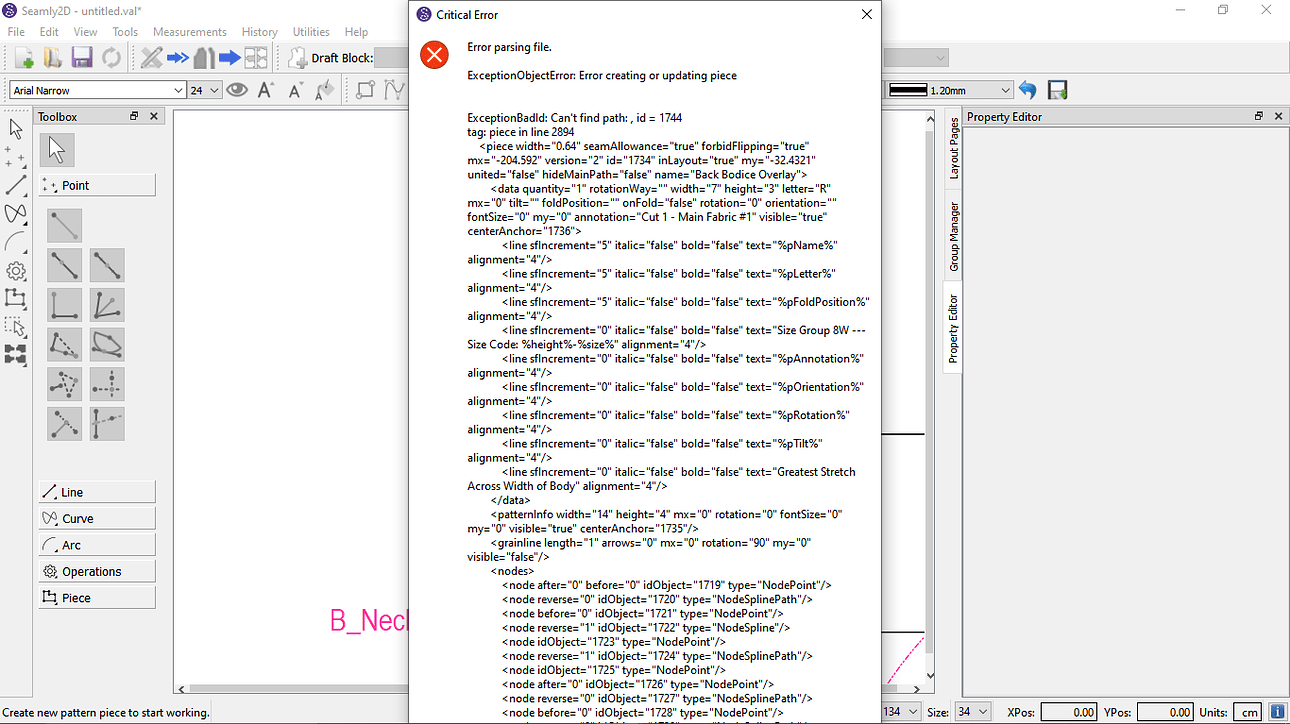This screenshot has width=1290, height=724.
Task: Toggle floating mode of the Property Editor panel
Action: (x=1258, y=116)
